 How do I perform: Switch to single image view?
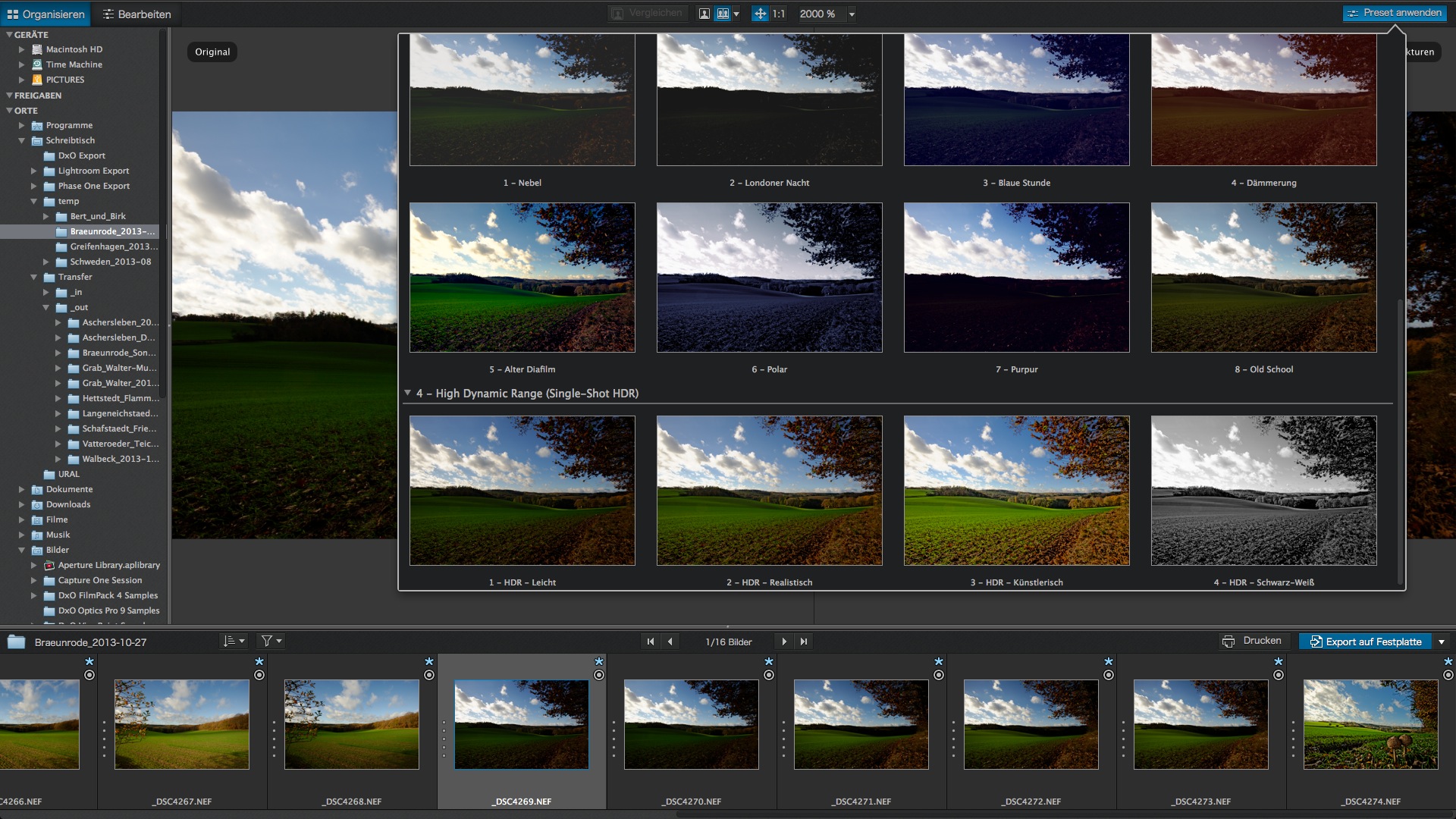(704, 14)
